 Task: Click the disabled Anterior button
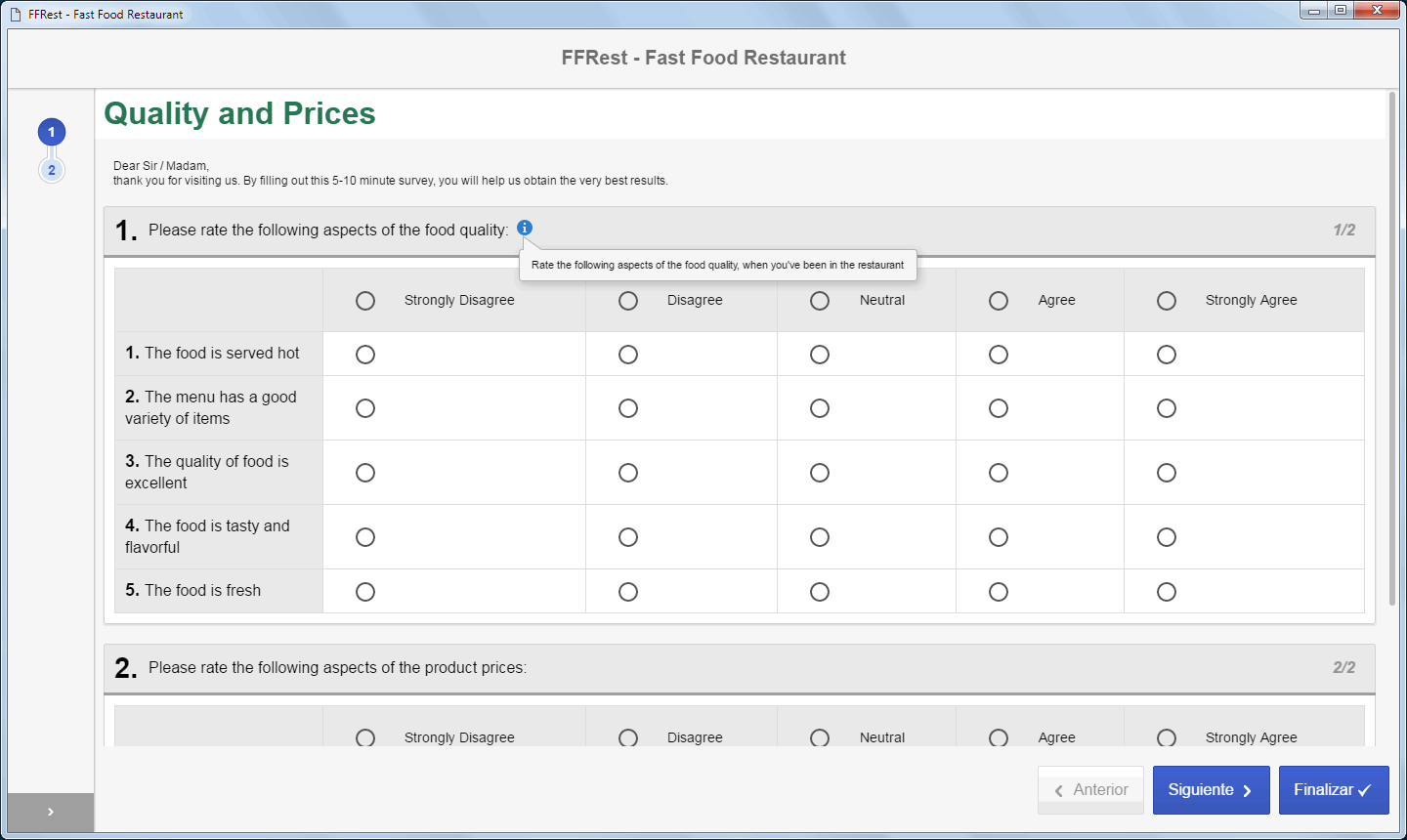(x=1090, y=790)
